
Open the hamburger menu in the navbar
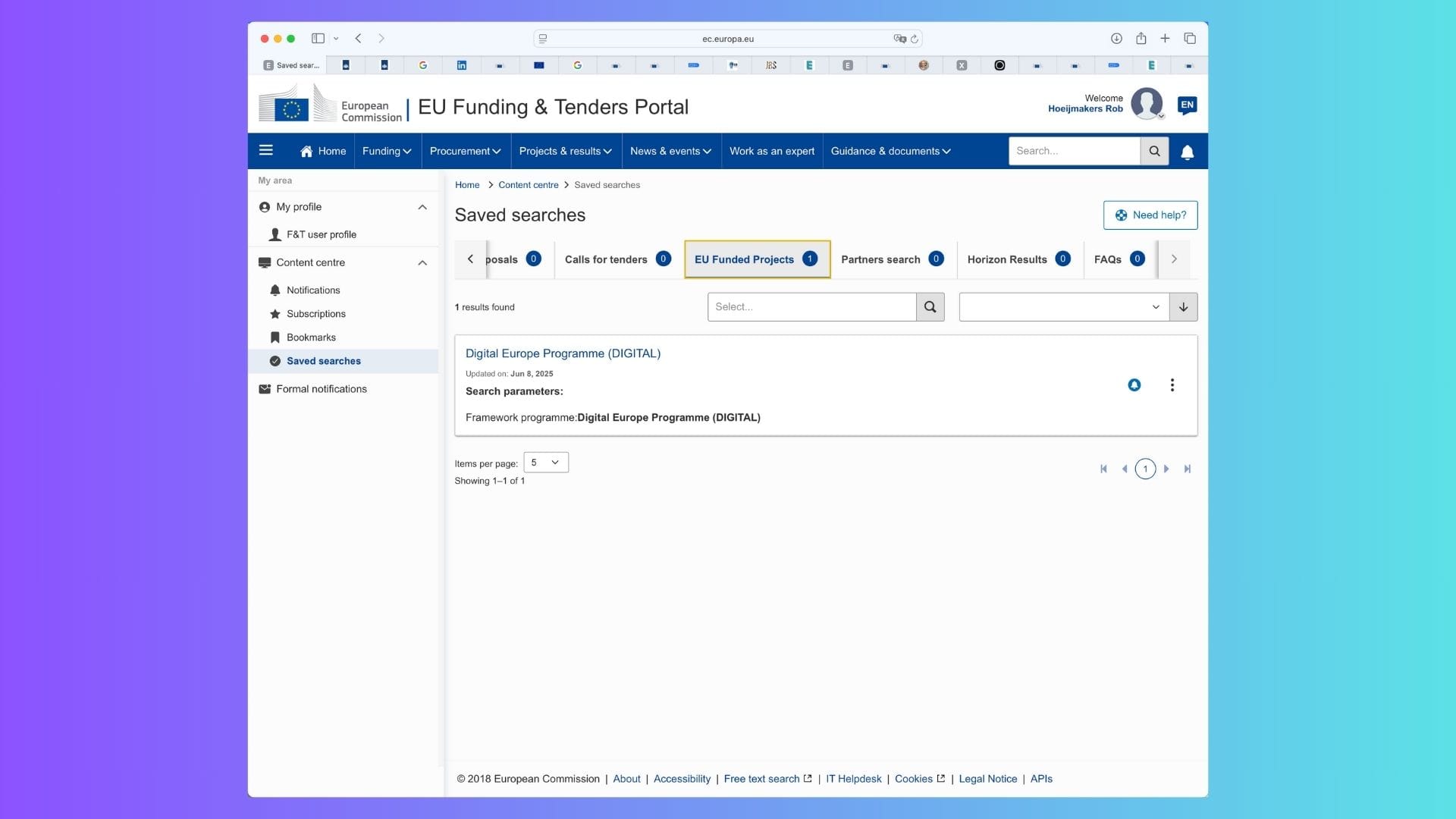[266, 151]
